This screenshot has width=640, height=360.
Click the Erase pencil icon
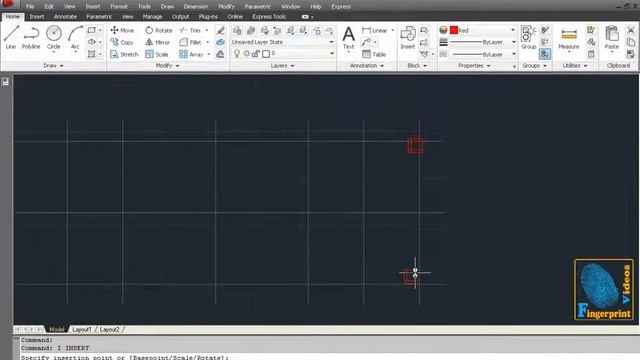tap(220, 30)
